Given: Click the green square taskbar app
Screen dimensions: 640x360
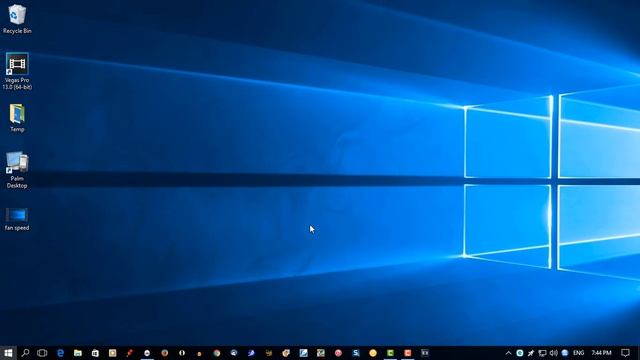Looking at the screenshot, I should (x=391, y=353).
